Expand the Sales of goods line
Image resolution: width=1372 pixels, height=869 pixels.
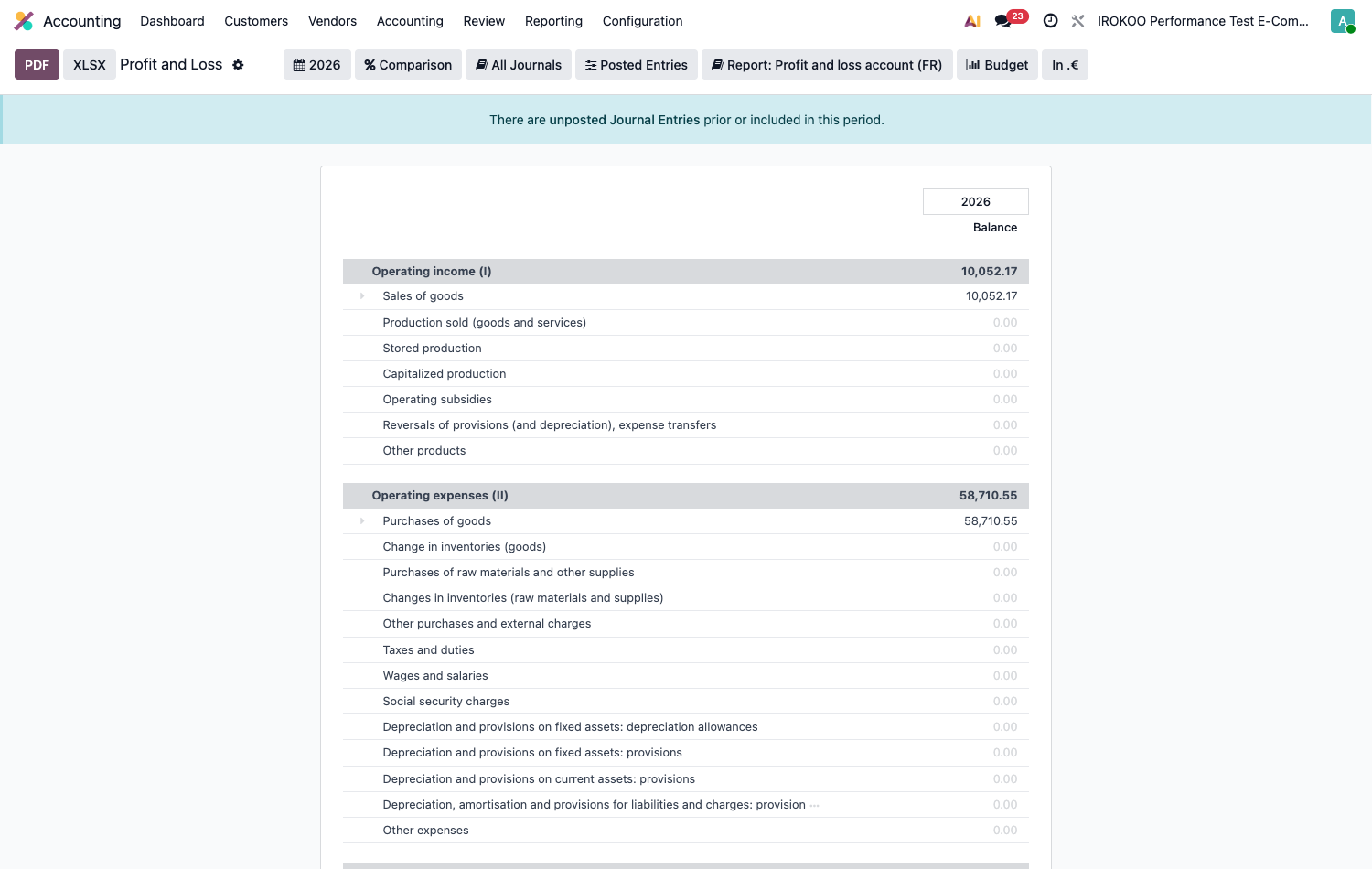[x=362, y=296]
